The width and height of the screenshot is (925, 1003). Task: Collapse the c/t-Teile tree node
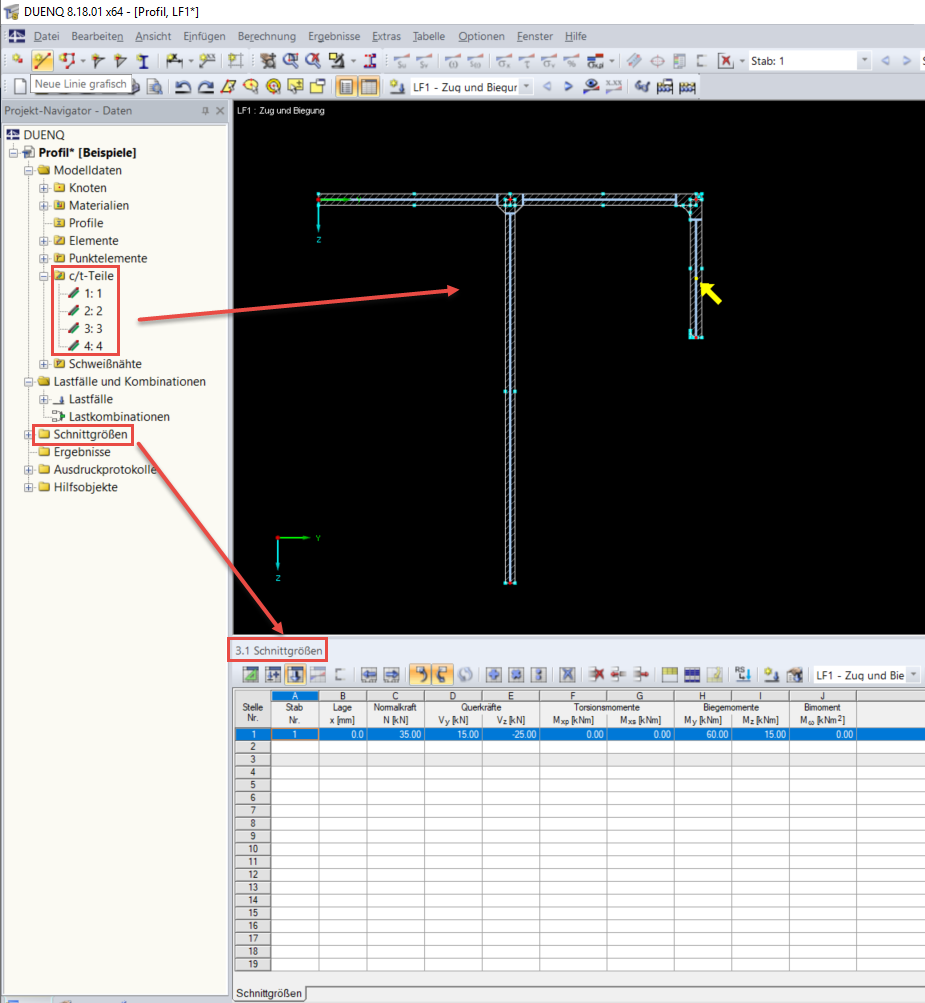tap(43, 276)
